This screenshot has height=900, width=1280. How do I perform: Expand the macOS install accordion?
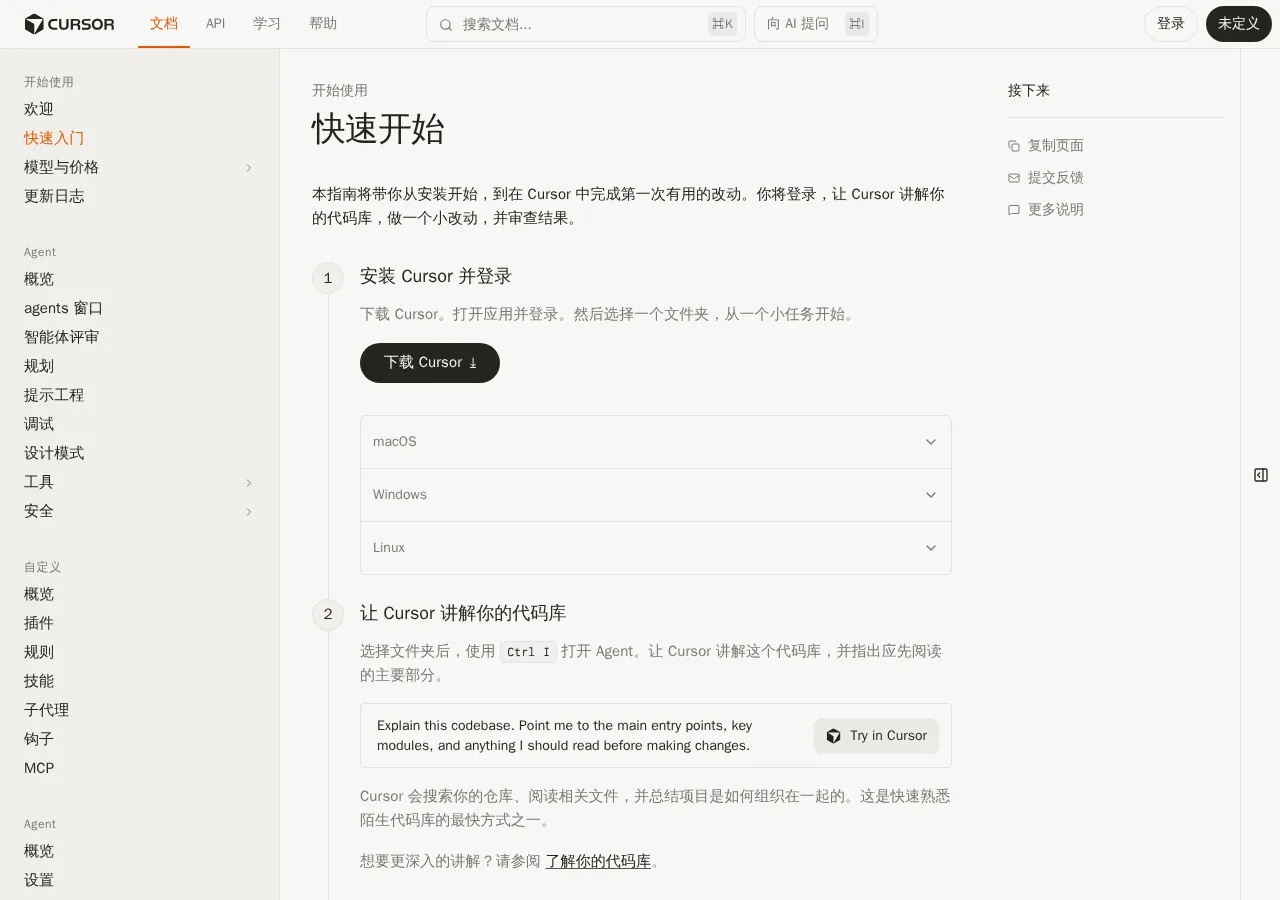656,442
